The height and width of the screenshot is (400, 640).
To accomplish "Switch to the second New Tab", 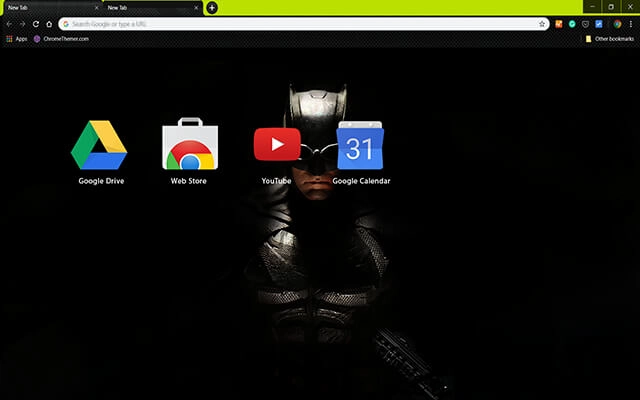I will coord(151,8).
